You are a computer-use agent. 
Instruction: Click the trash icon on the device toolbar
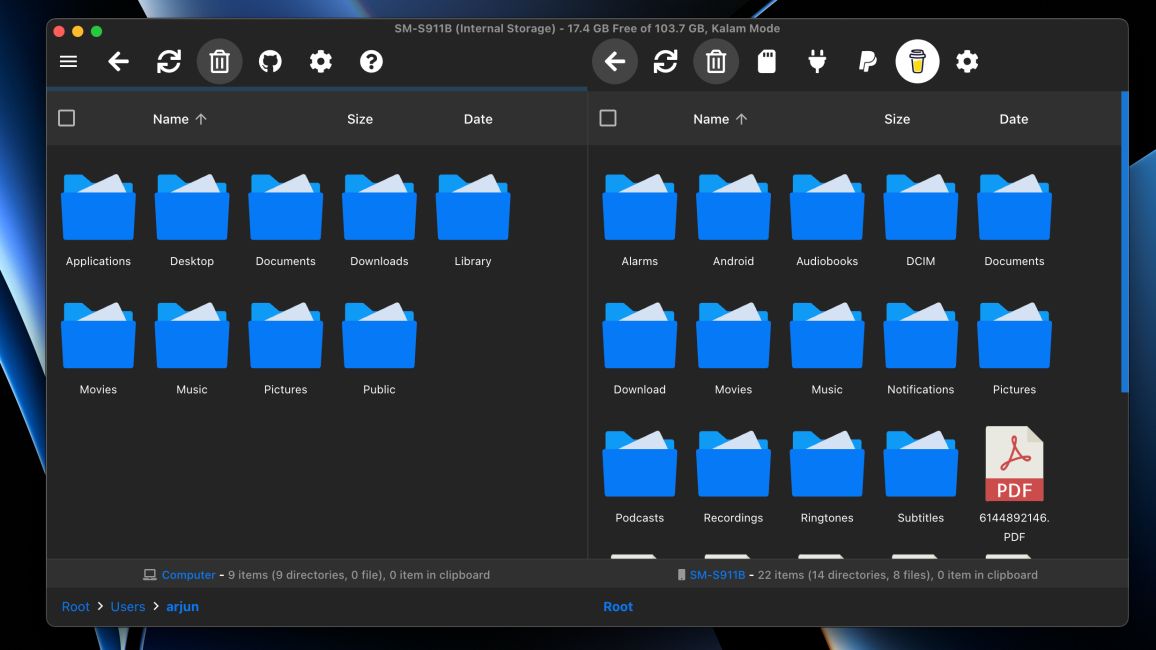tap(716, 61)
